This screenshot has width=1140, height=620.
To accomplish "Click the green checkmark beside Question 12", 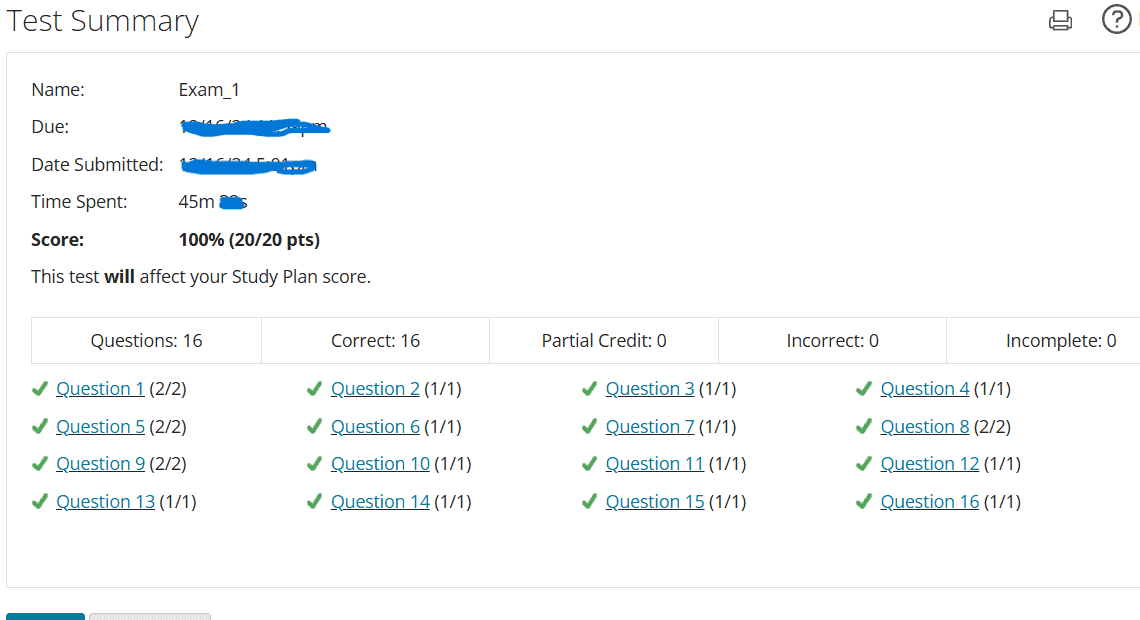I will click(x=863, y=463).
